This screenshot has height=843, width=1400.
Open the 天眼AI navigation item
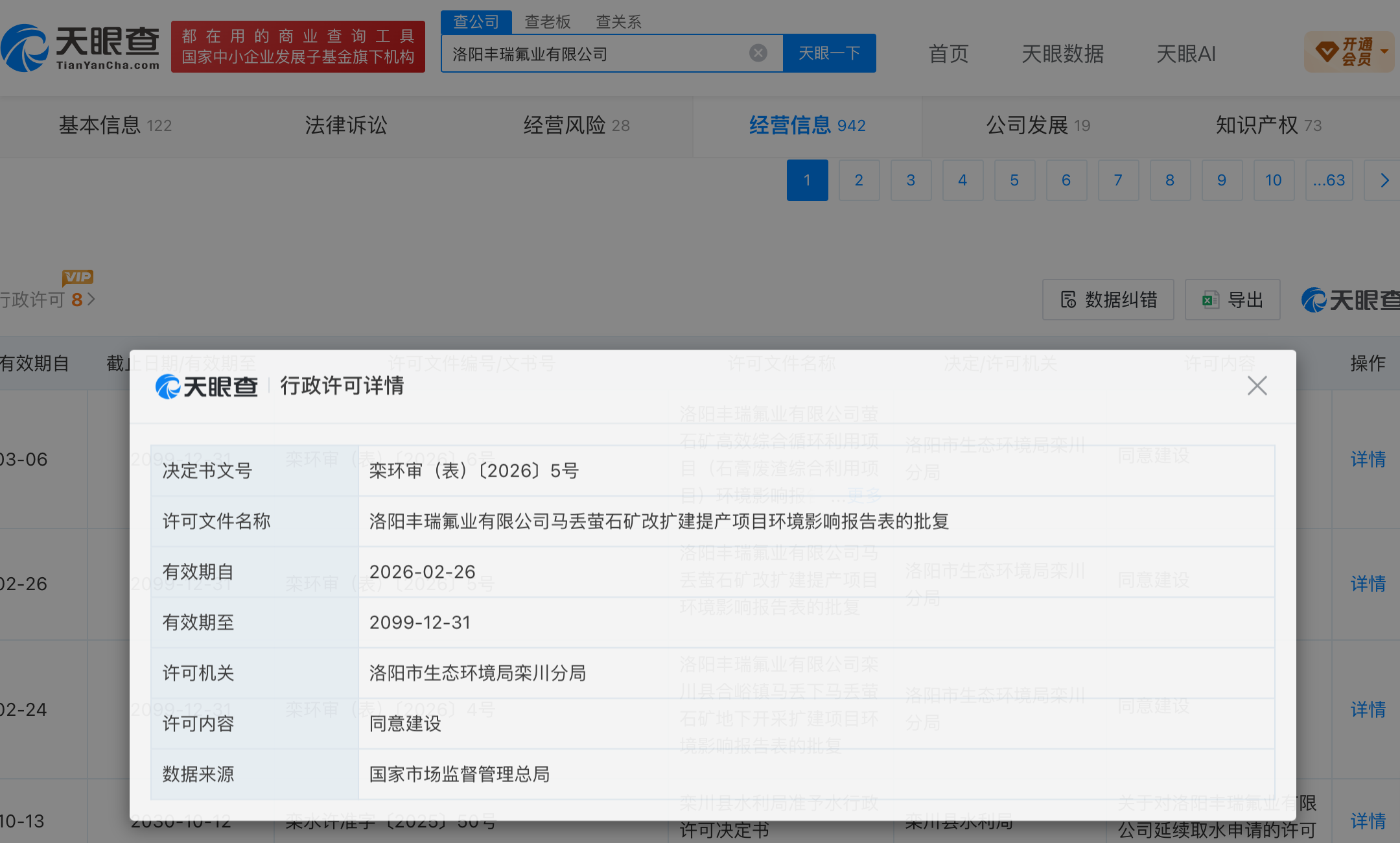pyautogui.click(x=1185, y=54)
